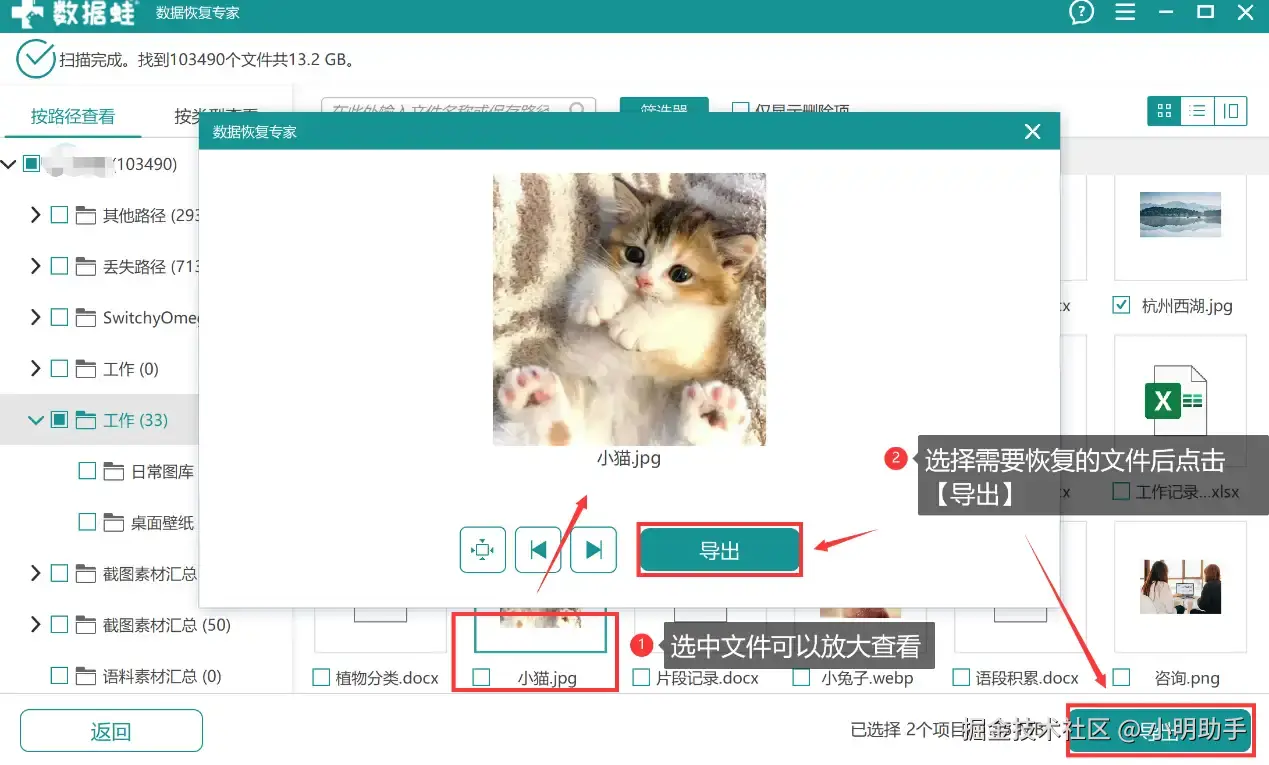Image resolution: width=1269 pixels, height=765 pixels.
Task: Click the 数据蛙 logo in title bar
Action: (75, 14)
